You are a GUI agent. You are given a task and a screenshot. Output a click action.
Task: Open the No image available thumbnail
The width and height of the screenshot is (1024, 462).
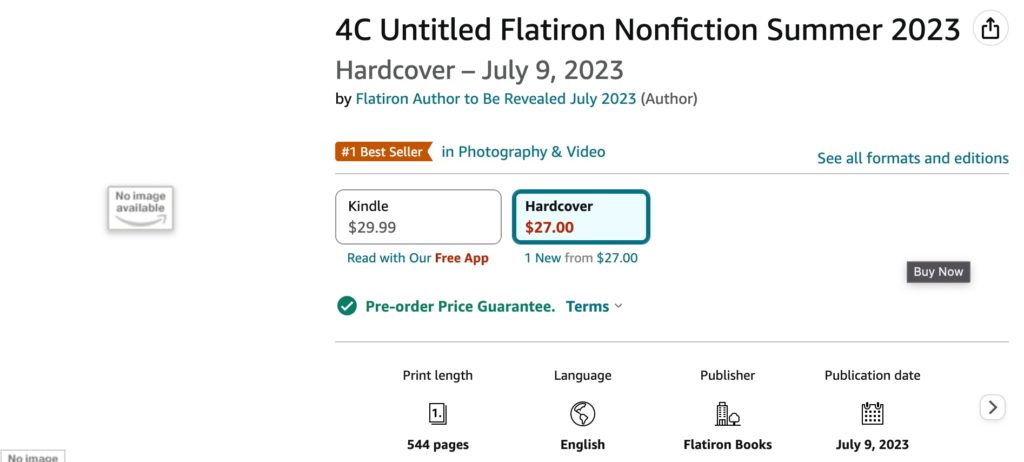tap(140, 207)
